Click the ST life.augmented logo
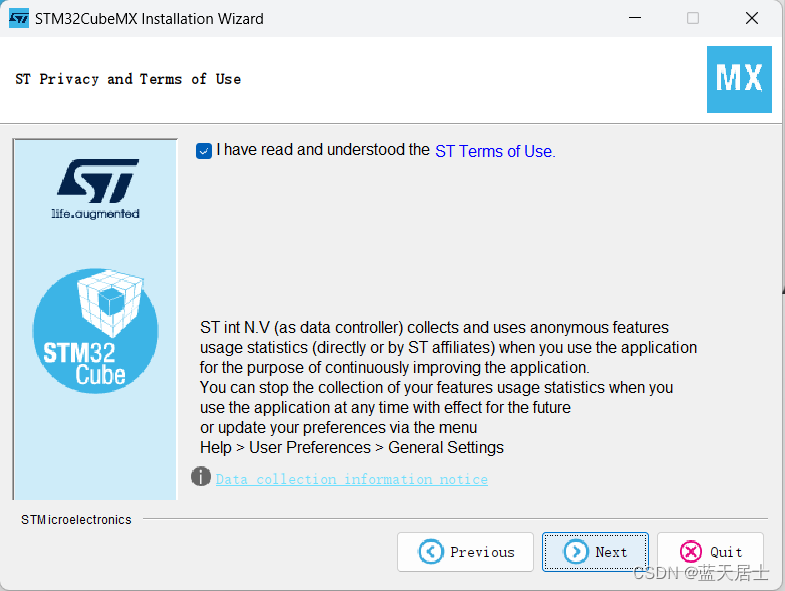Viewport: 785px width, 591px height. click(x=96, y=189)
